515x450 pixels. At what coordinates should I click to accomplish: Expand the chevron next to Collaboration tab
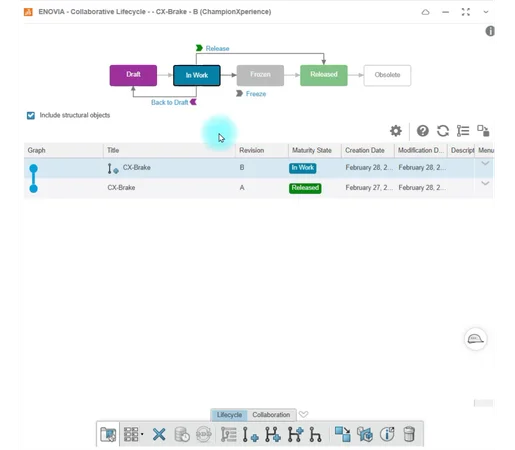pos(303,414)
